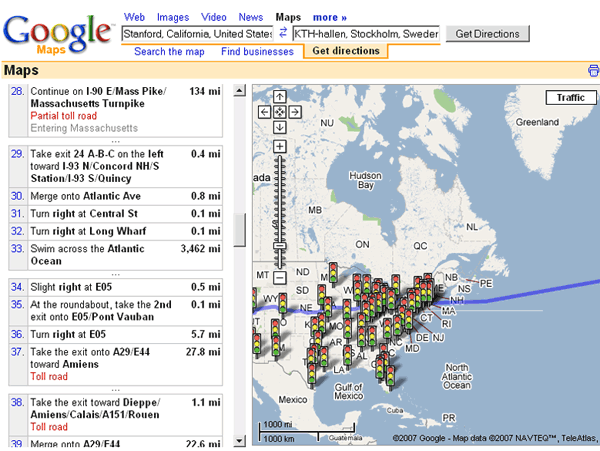This screenshot has height=451, width=600.
Task: Zoom out with the minus button
Action: coord(280,277)
